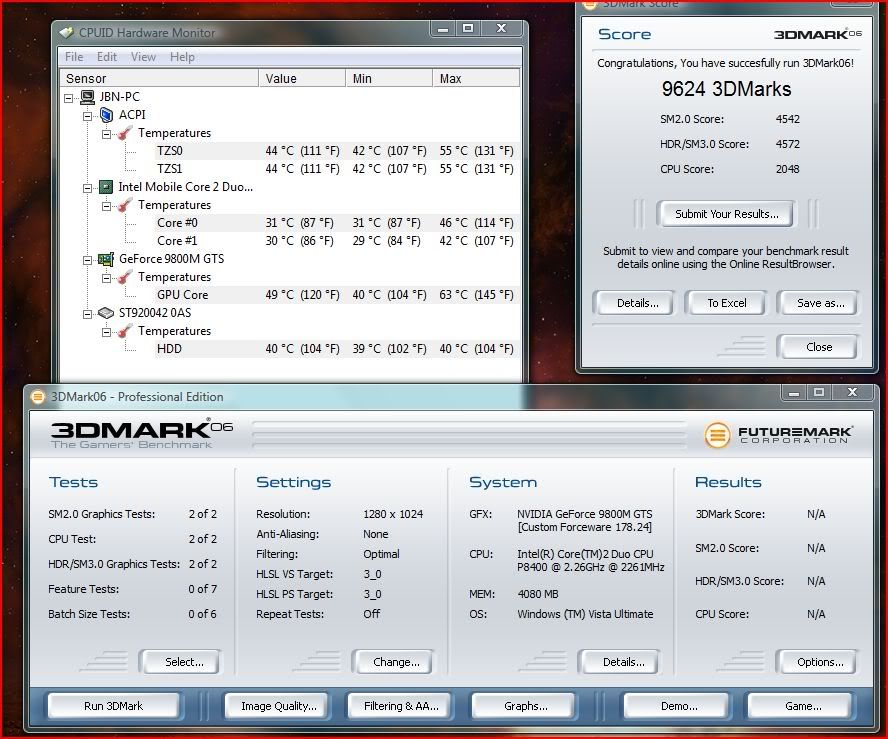
Task: Collapse Temperatures node under Intel Mobile Core
Action: click(x=106, y=206)
